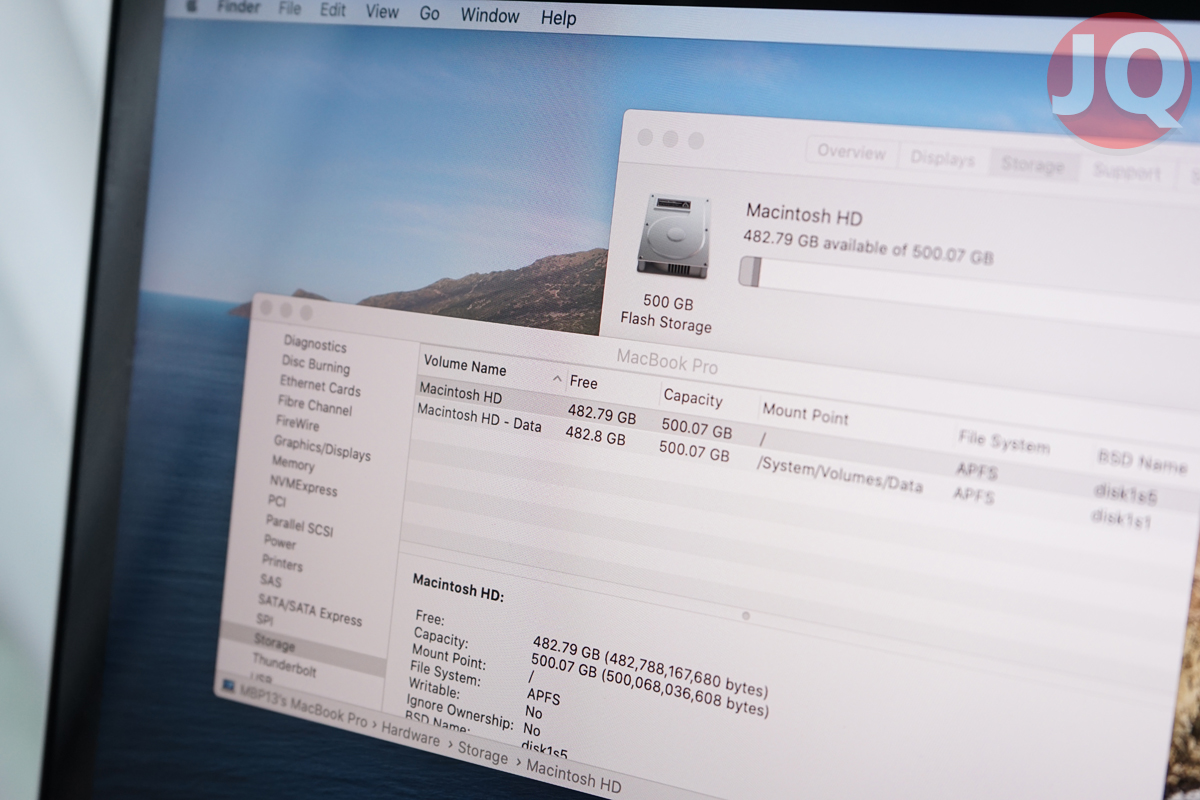Open the Apple menu

click(192, 5)
